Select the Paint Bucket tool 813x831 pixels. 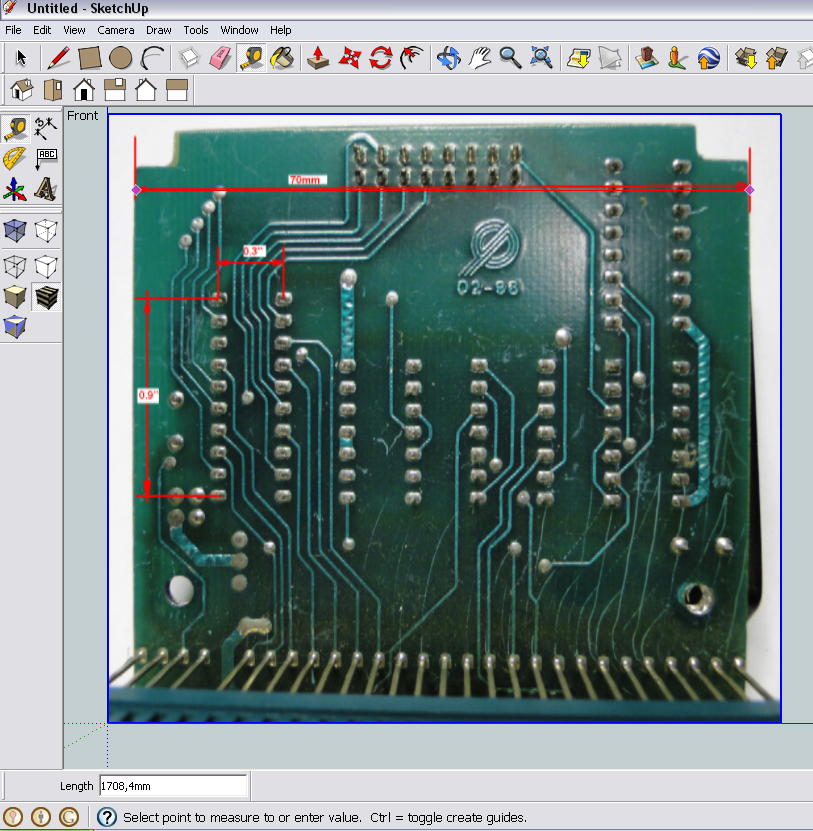pyautogui.click(x=282, y=57)
